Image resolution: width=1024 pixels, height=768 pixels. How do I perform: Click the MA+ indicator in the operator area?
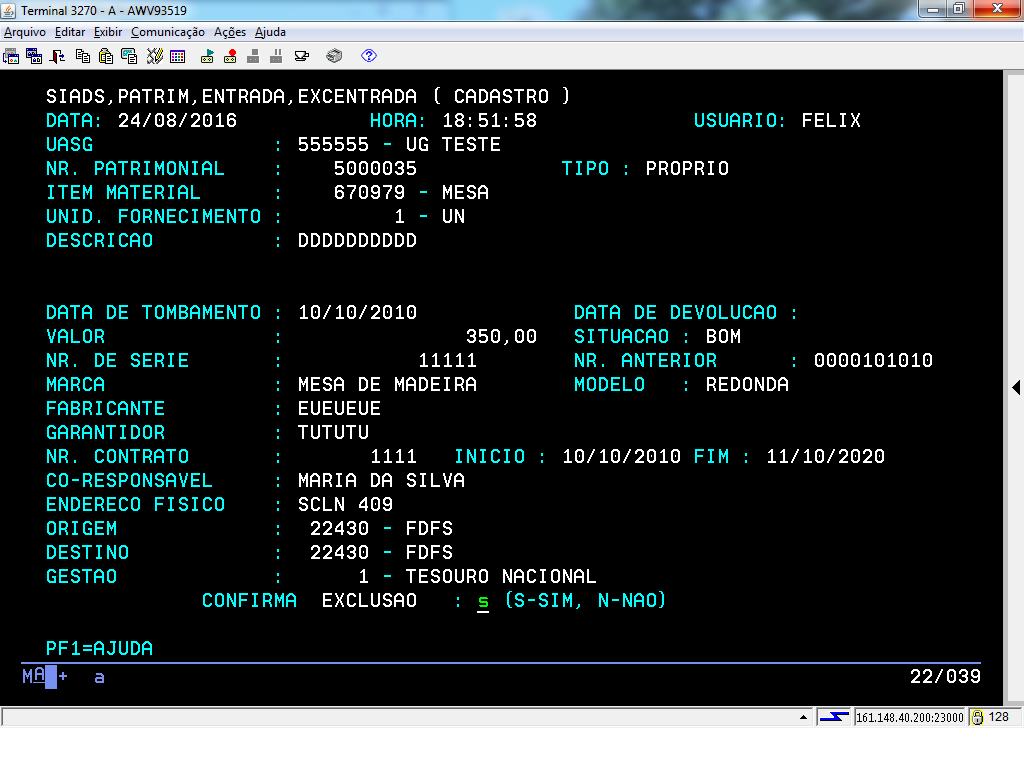coord(45,677)
